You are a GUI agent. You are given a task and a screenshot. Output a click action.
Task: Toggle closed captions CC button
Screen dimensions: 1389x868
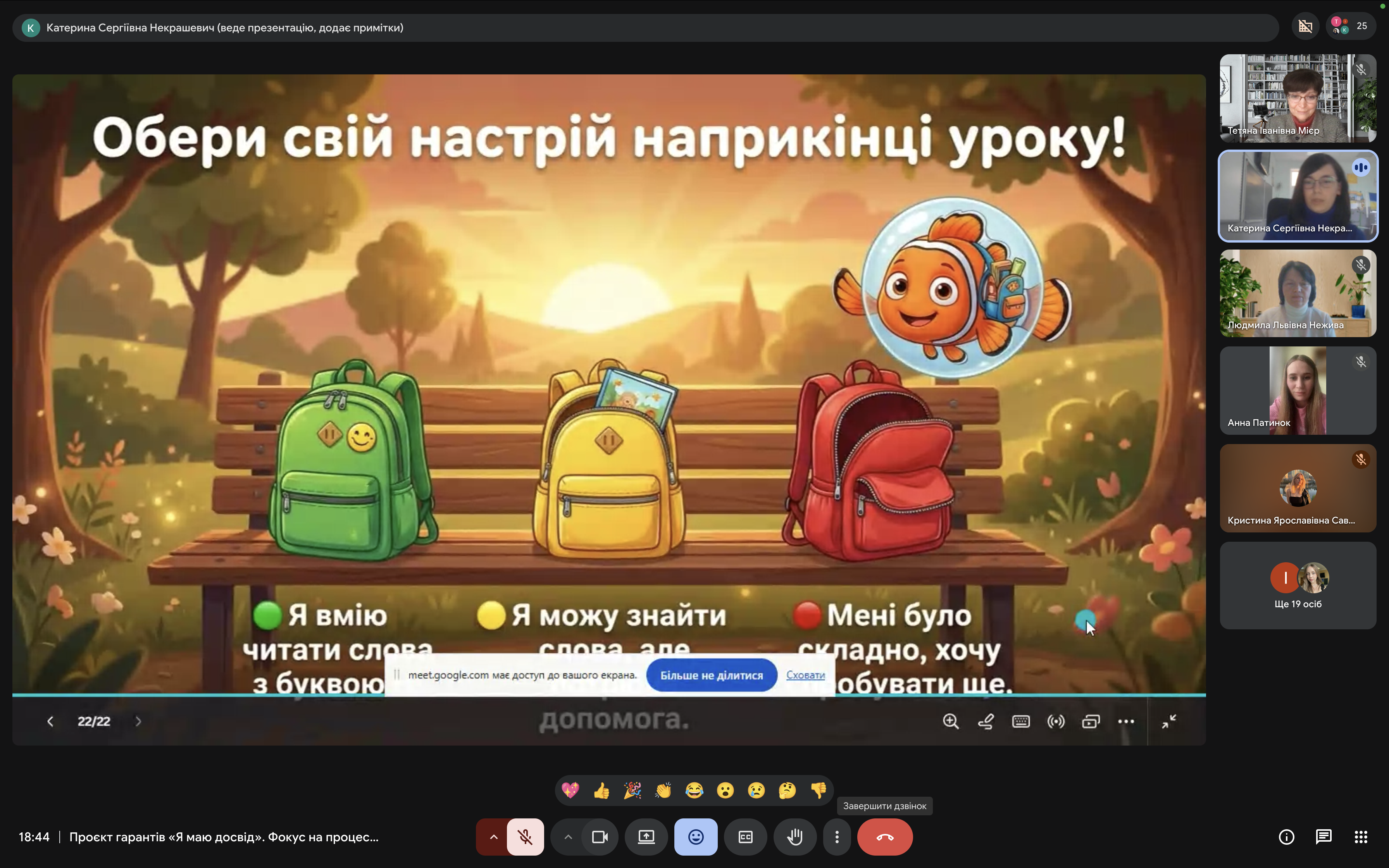click(746, 837)
